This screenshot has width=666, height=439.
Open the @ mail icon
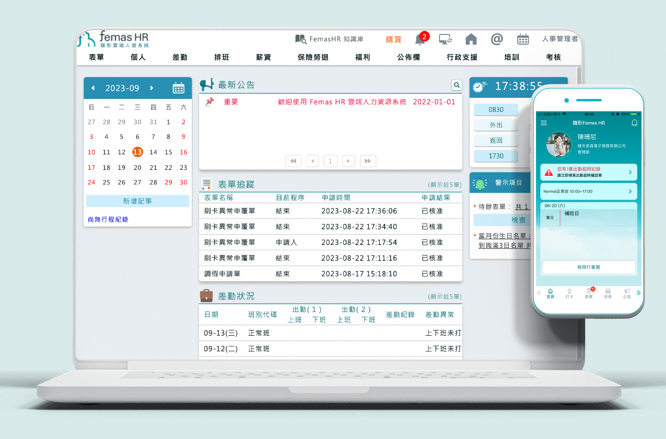coord(497,39)
